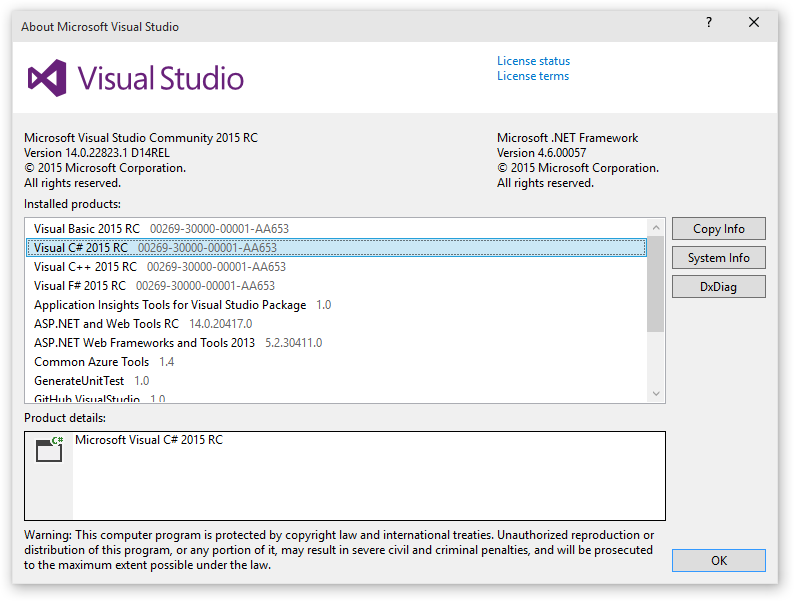Select Application Insights Tools for Visual Studio Package
Viewport: 794px width, 601px height.
click(x=336, y=305)
